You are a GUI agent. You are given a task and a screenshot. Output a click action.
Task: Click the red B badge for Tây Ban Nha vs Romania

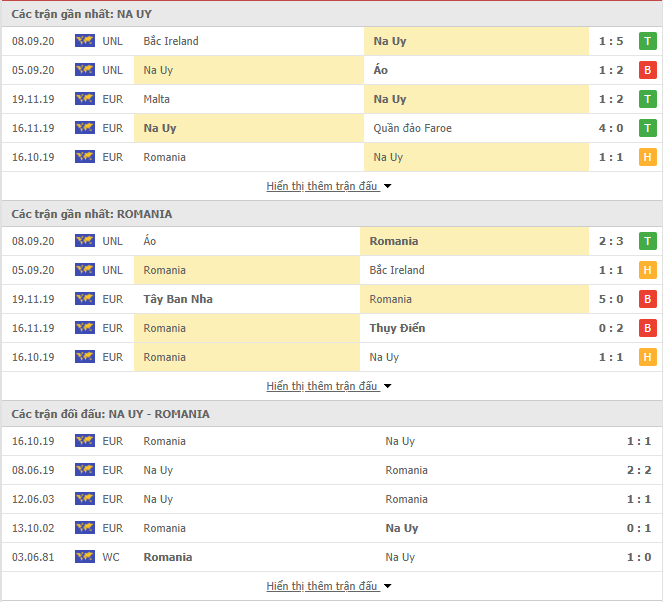pyautogui.click(x=647, y=299)
